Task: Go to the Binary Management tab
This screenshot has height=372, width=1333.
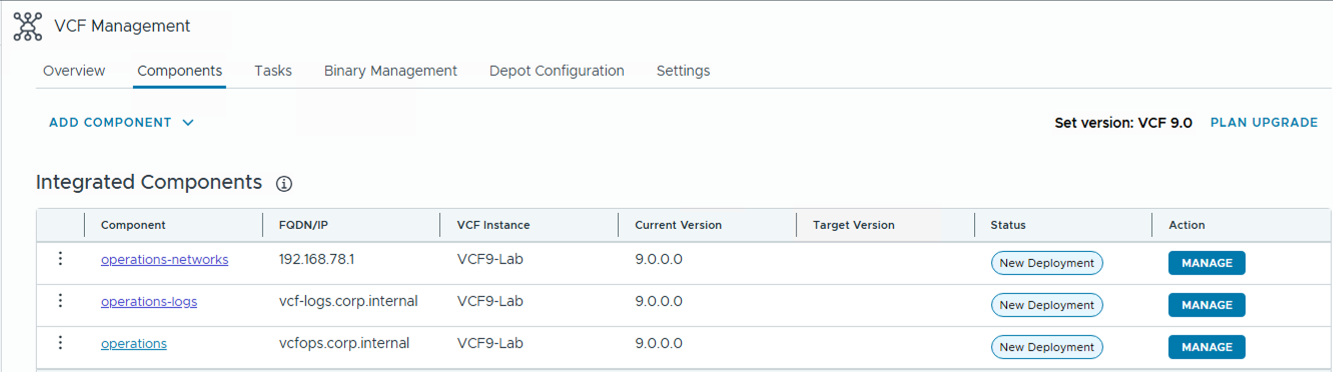Action: pyautogui.click(x=391, y=71)
